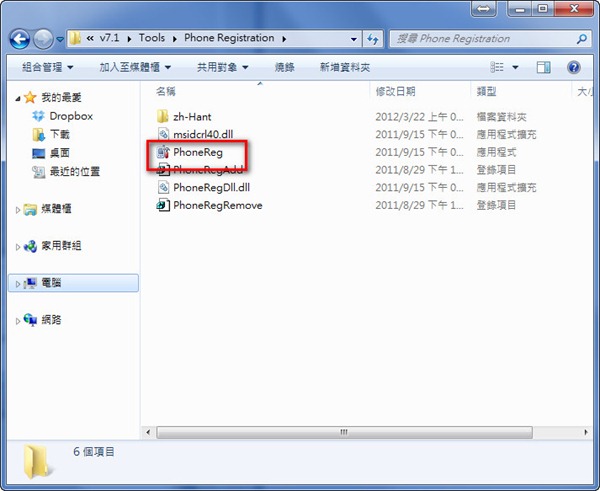Open the 共用對象 share with menu
Screen dimensions: 600x491
coord(222,68)
